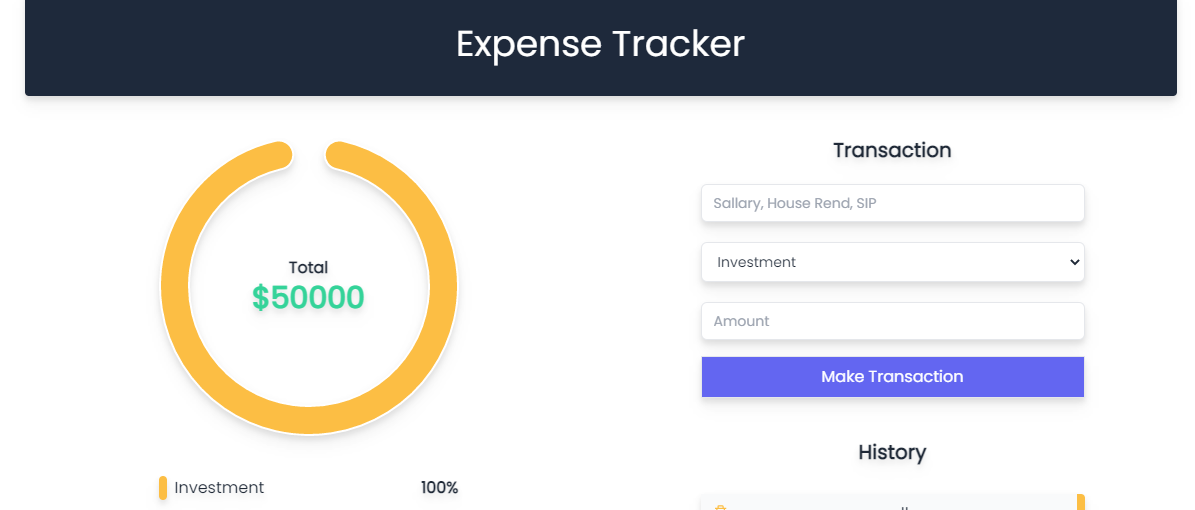1195x510 pixels.
Task: Click the dropdown arrow beside Investment
Action: click(1075, 262)
